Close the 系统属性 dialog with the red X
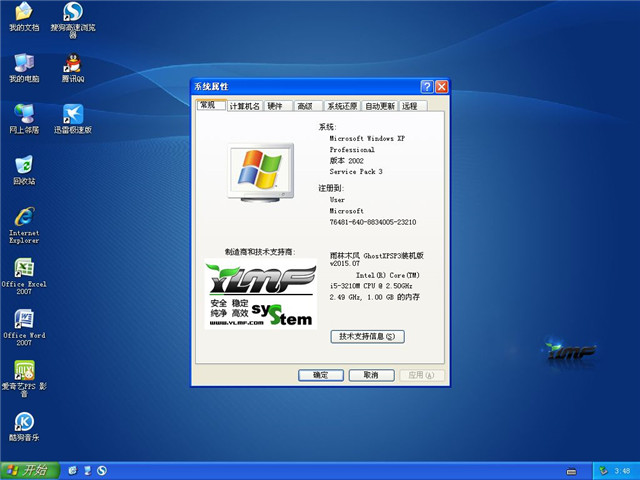This screenshot has height=480, width=640. click(441, 87)
